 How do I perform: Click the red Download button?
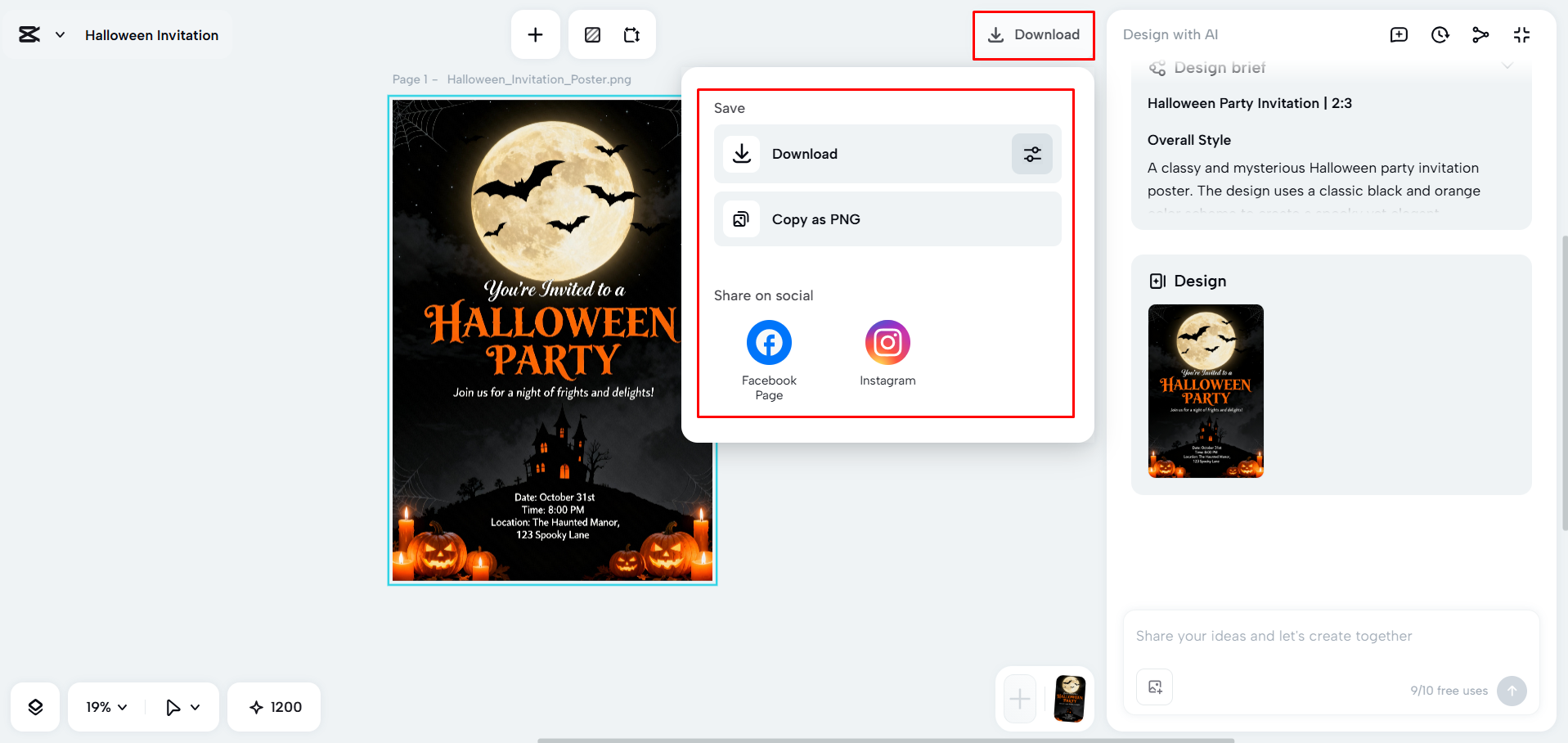point(1033,34)
